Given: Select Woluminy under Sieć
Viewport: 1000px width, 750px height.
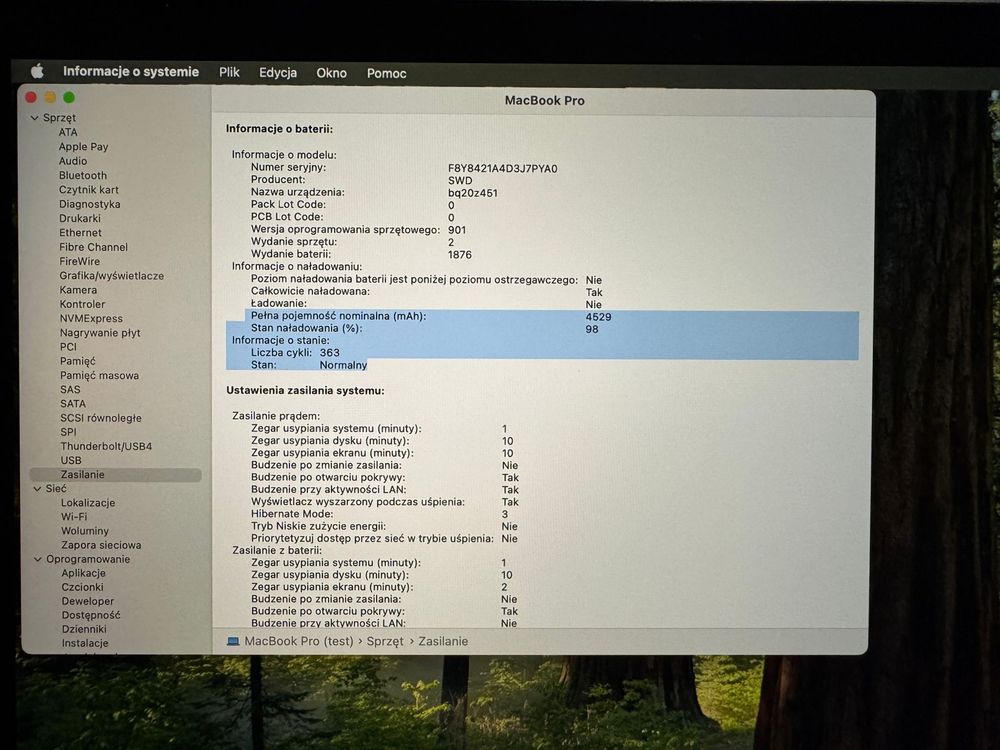Looking at the screenshot, I should click(85, 531).
